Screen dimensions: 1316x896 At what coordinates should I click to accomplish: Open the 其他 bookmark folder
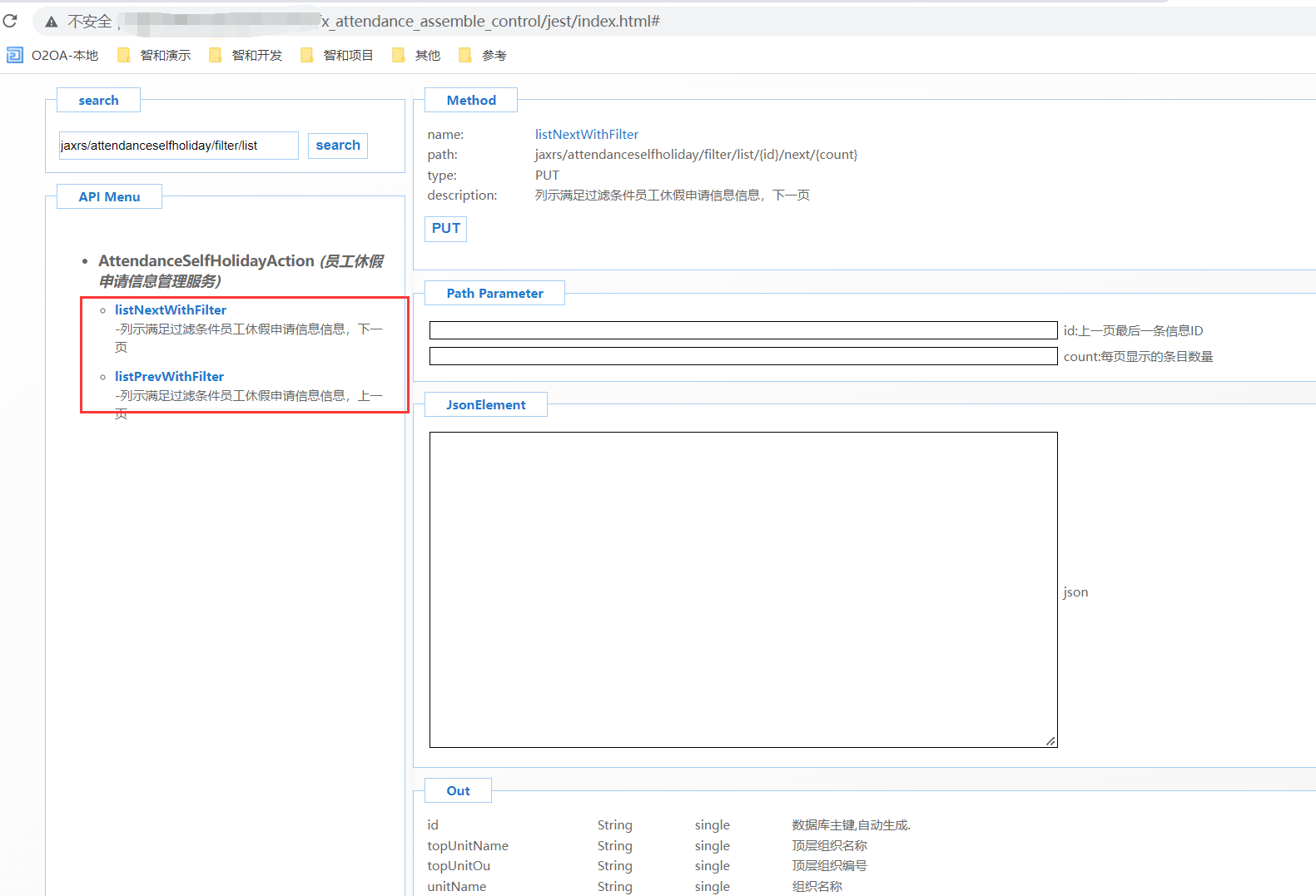(x=417, y=56)
